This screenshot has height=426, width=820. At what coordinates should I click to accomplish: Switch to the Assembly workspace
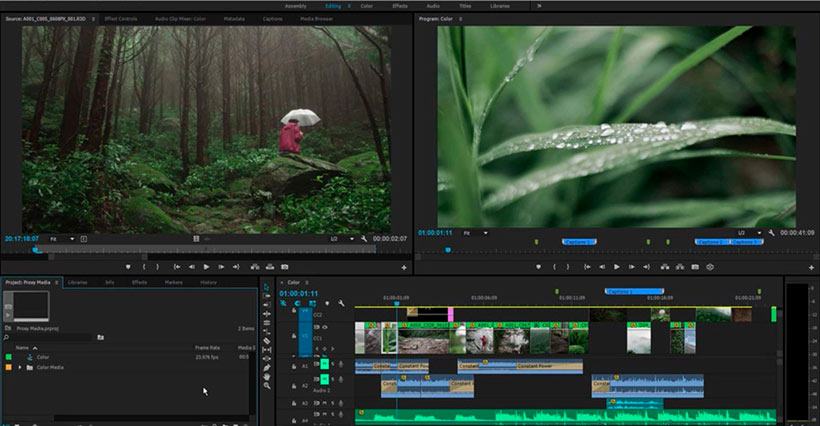[296, 6]
